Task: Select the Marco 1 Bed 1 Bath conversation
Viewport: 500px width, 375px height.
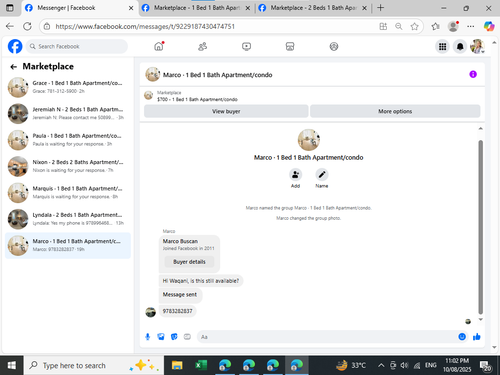Action: [x=68, y=245]
